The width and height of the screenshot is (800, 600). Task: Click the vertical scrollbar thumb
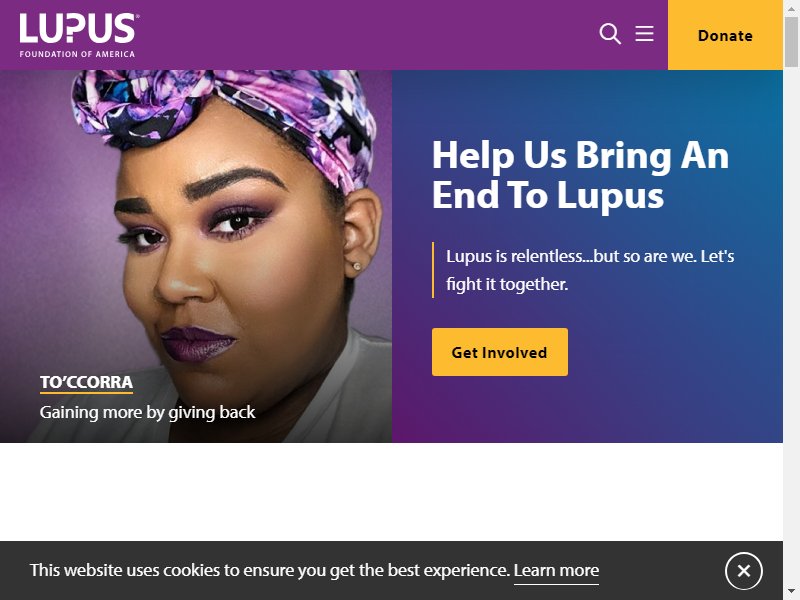tap(791, 42)
